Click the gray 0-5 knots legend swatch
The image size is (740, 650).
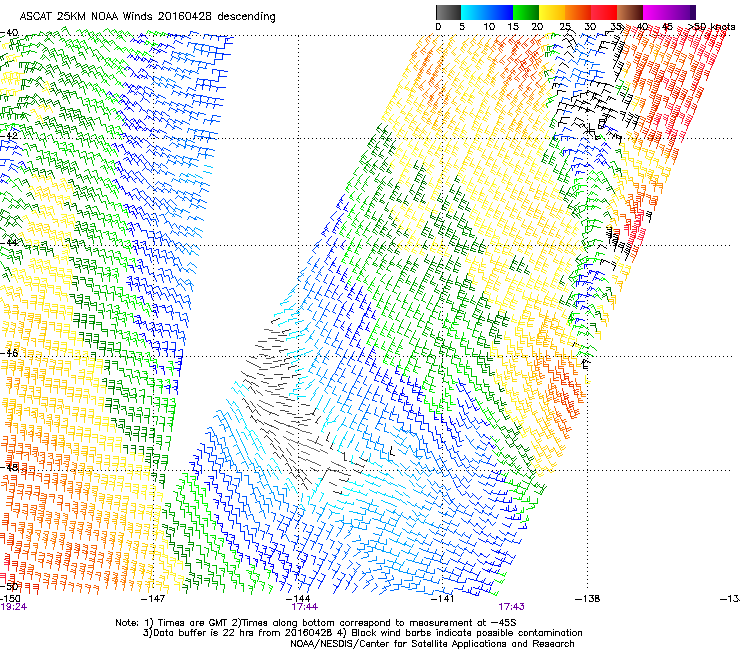[x=448, y=12]
